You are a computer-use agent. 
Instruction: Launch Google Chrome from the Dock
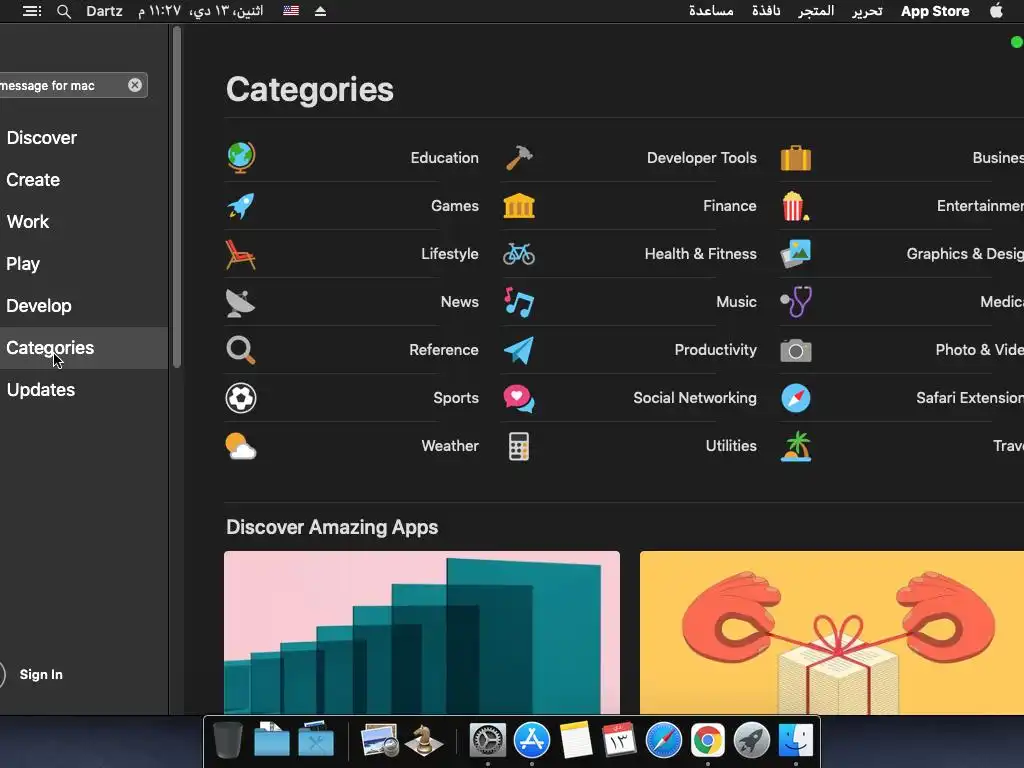(x=708, y=741)
